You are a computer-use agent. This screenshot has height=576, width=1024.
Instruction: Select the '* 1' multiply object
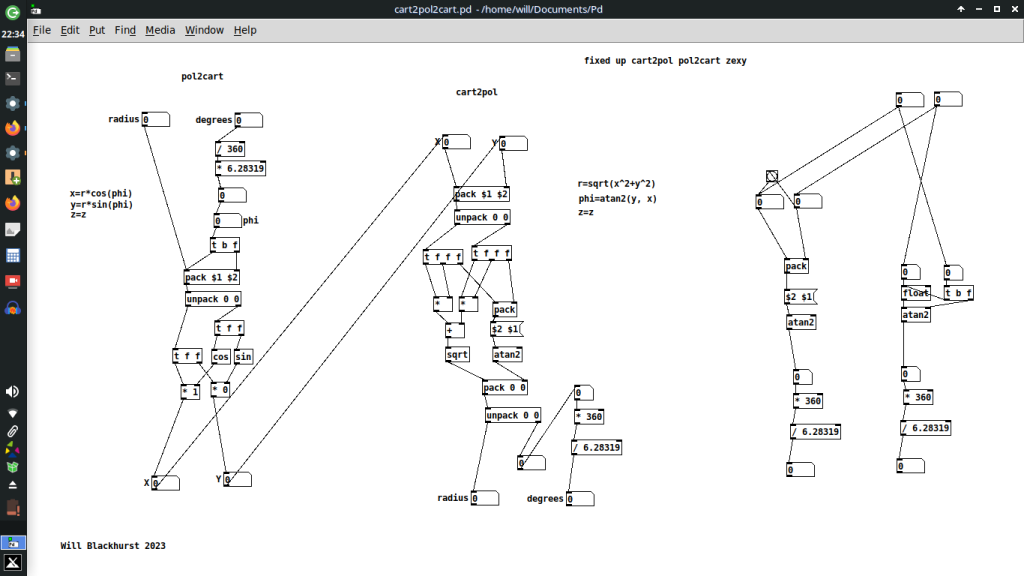190,392
